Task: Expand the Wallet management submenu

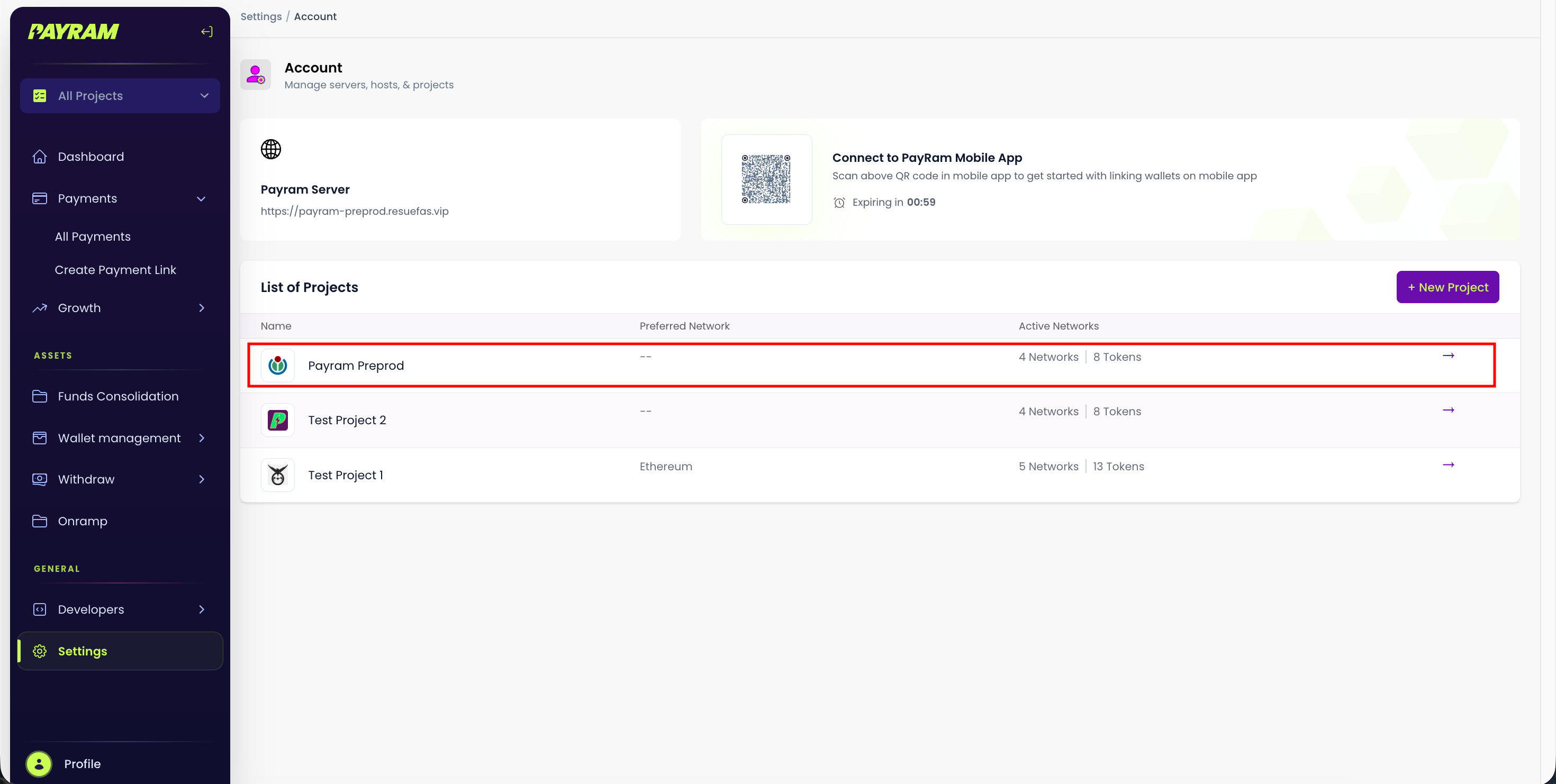Action: click(201, 438)
